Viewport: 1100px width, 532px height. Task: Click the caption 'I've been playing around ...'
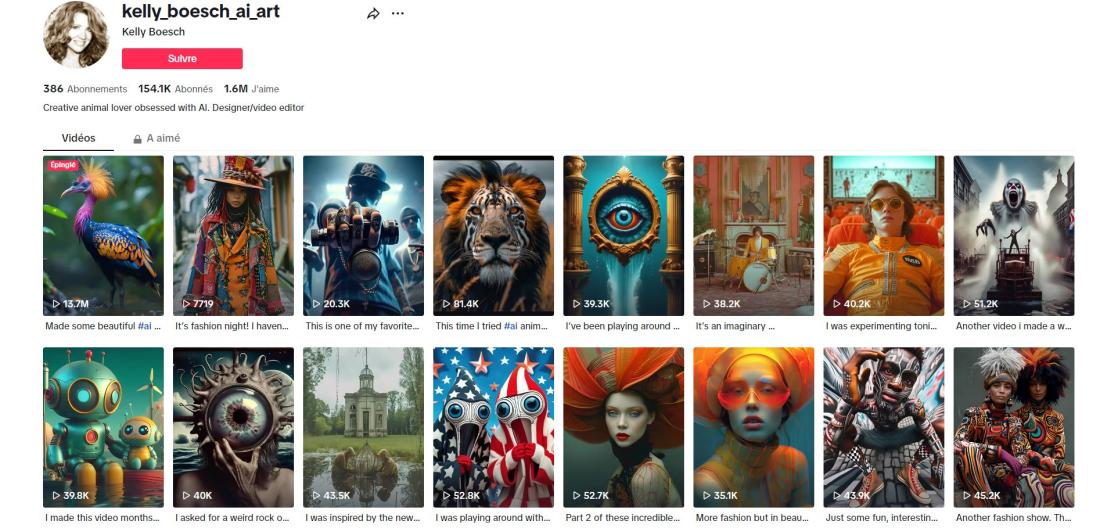point(623,326)
